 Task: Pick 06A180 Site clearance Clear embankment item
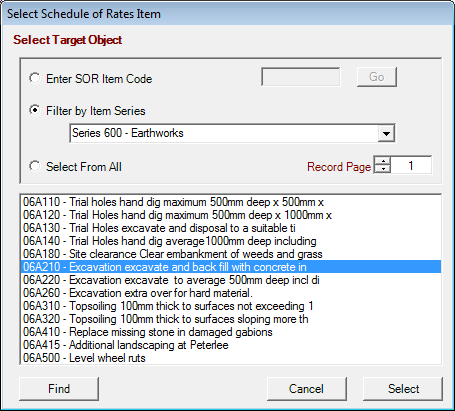click(x=231, y=254)
